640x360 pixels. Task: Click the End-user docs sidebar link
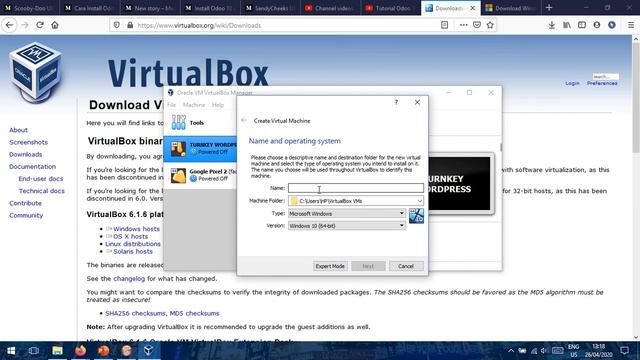41,179
